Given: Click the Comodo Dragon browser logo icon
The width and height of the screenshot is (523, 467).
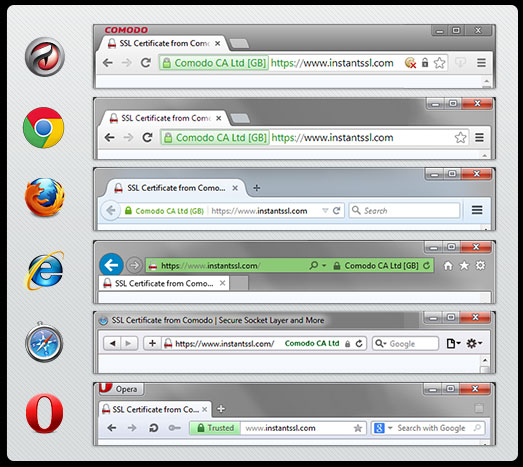Looking at the screenshot, I should point(45,57).
